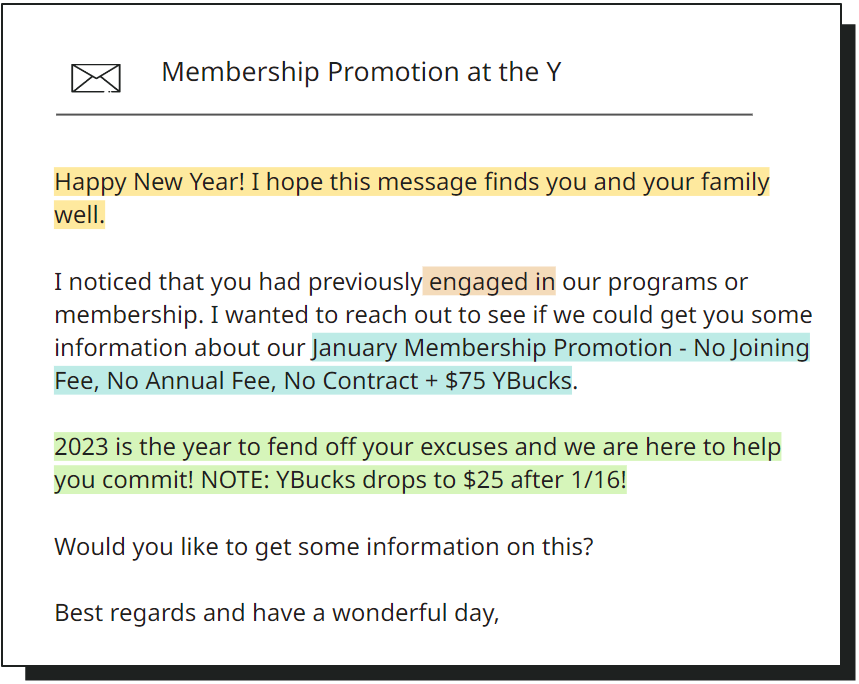The width and height of the screenshot is (859, 684).
Task: Click the highlighted word "well."
Action: [79, 215]
